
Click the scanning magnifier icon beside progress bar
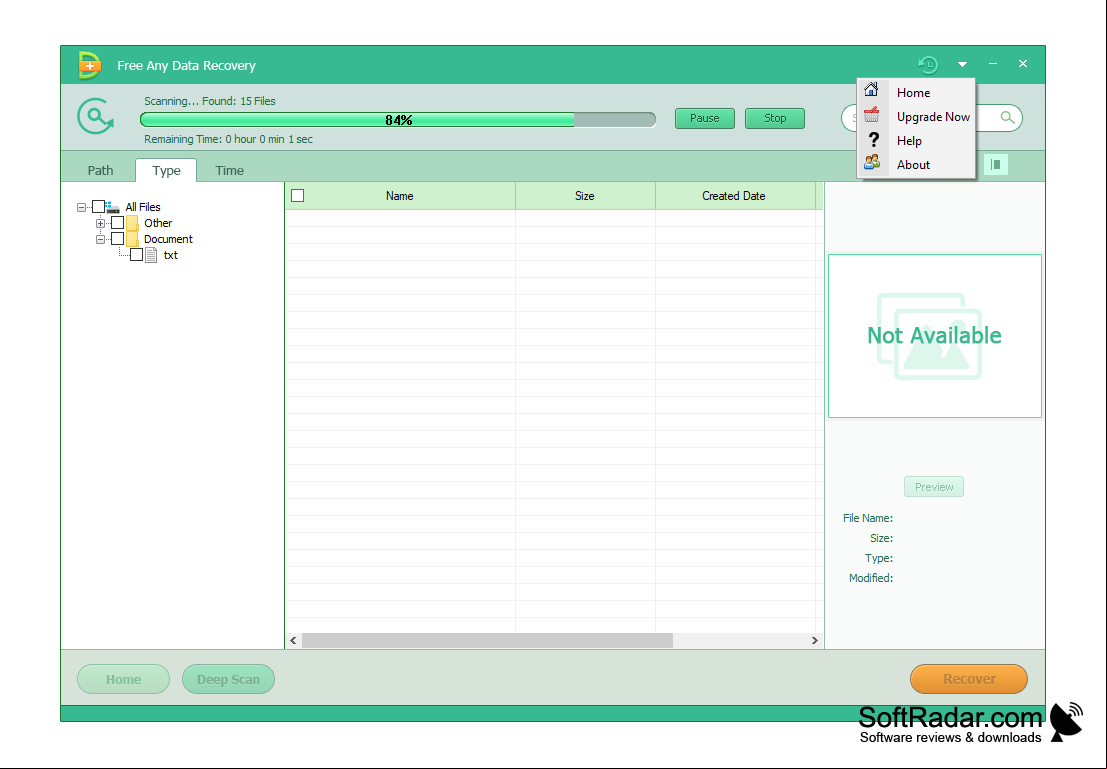[95, 117]
